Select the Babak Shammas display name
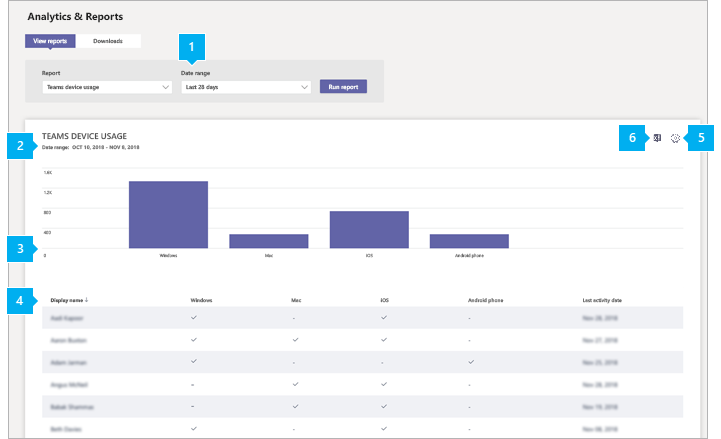Screen dimensions: 721x439 (72, 407)
